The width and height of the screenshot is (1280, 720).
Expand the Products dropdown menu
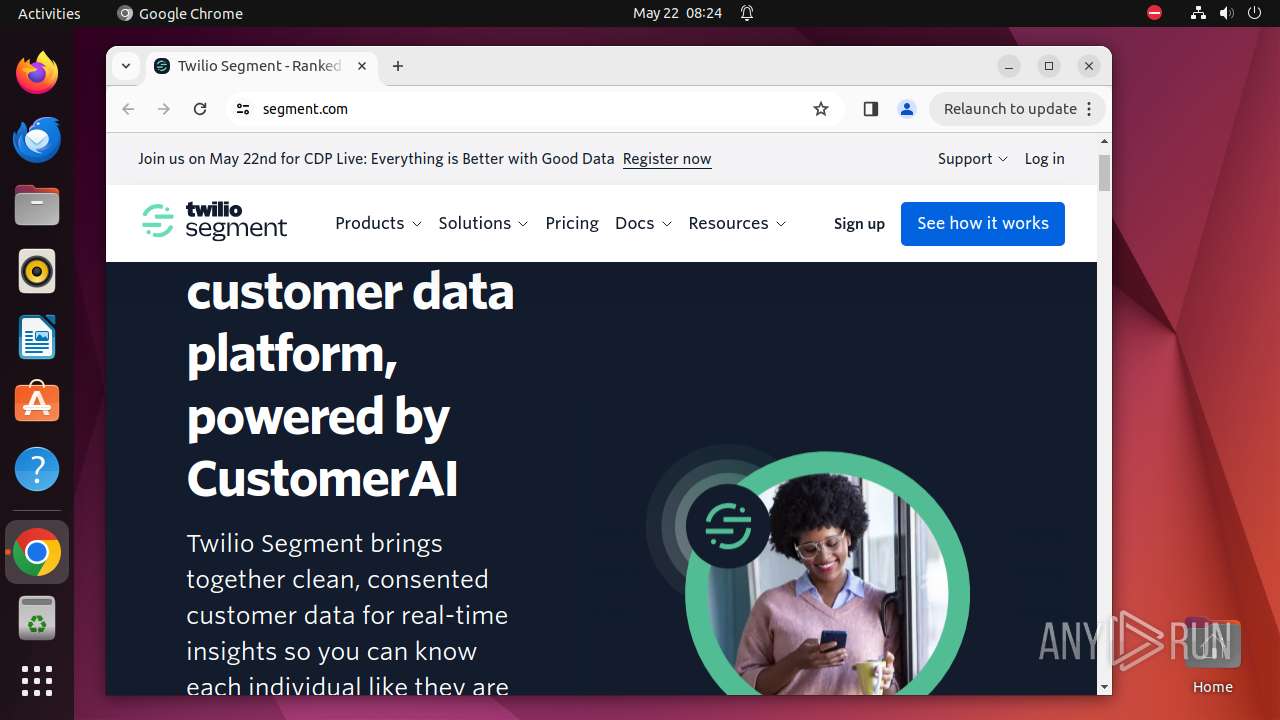tap(378, 223)
